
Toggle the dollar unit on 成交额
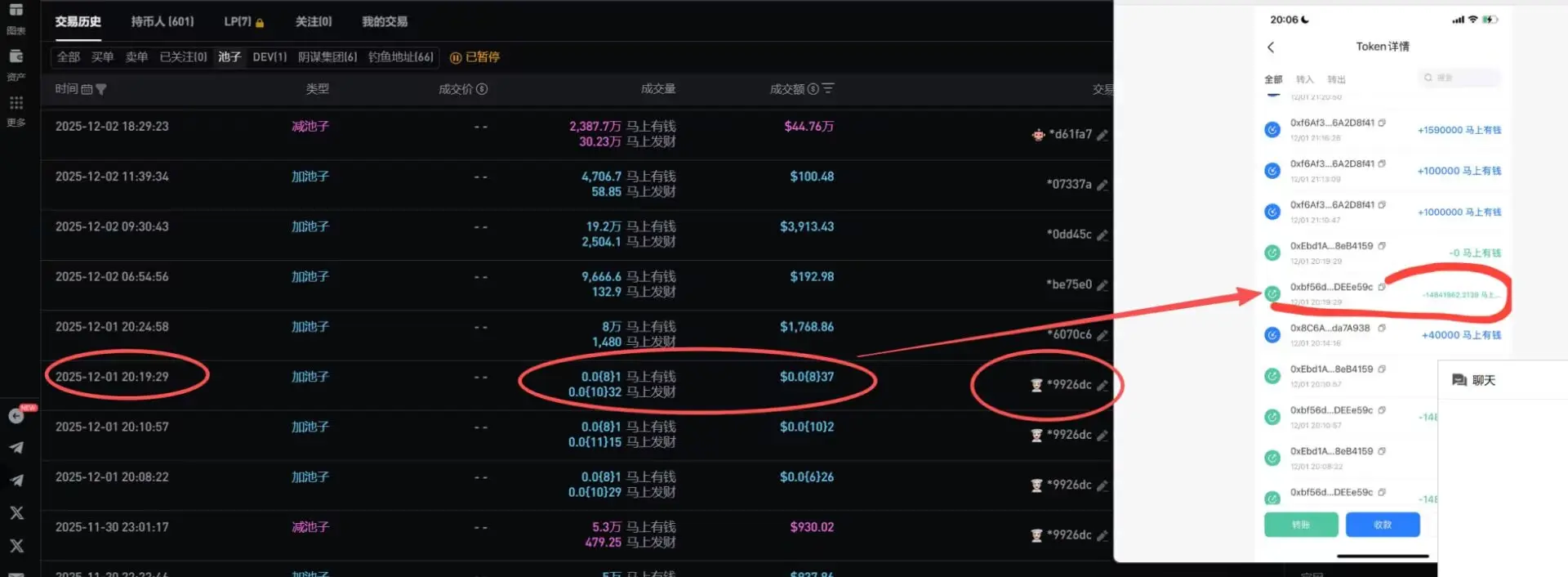click(813, 89)
